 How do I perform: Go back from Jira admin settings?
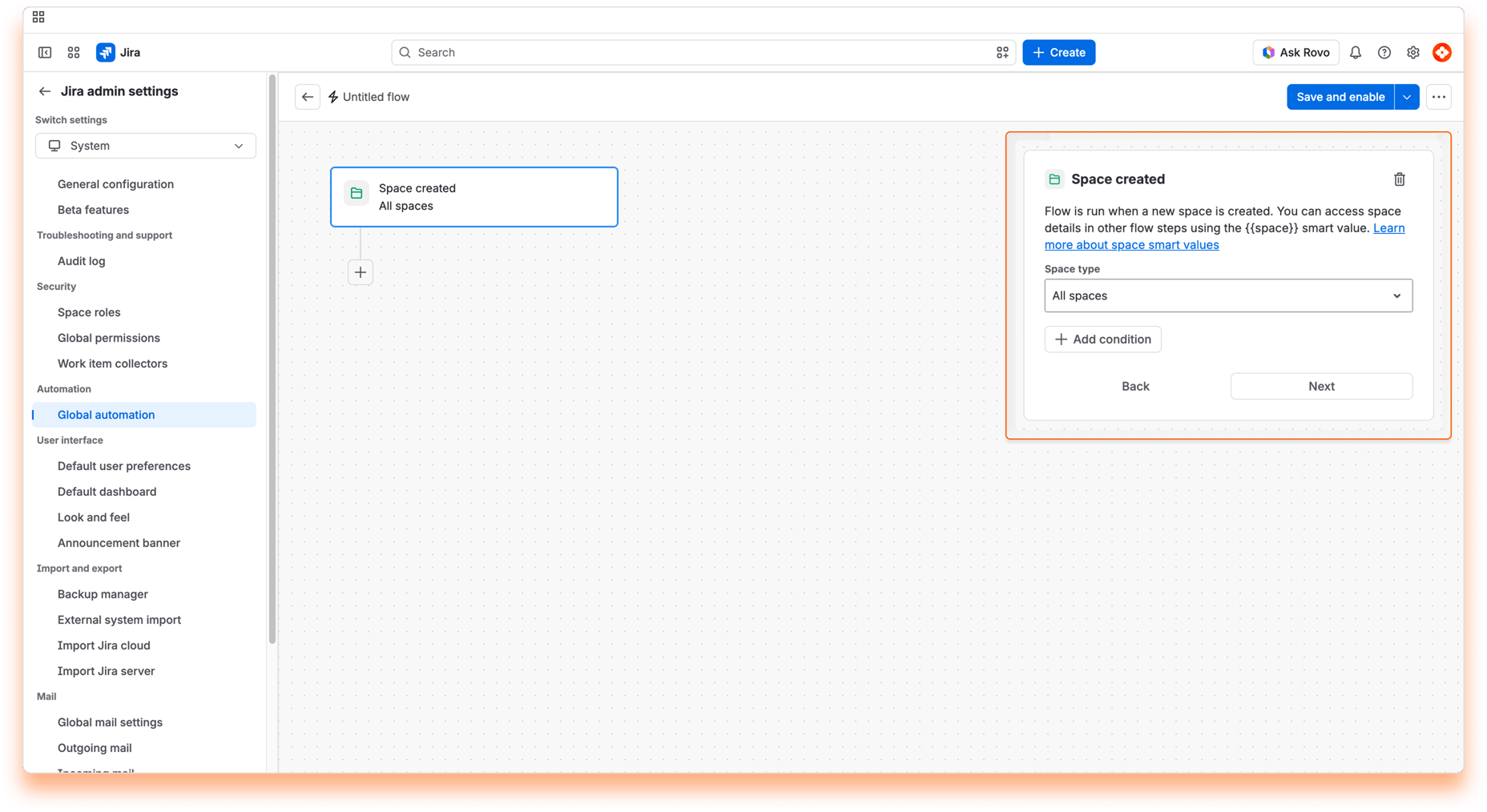(45, 91)
